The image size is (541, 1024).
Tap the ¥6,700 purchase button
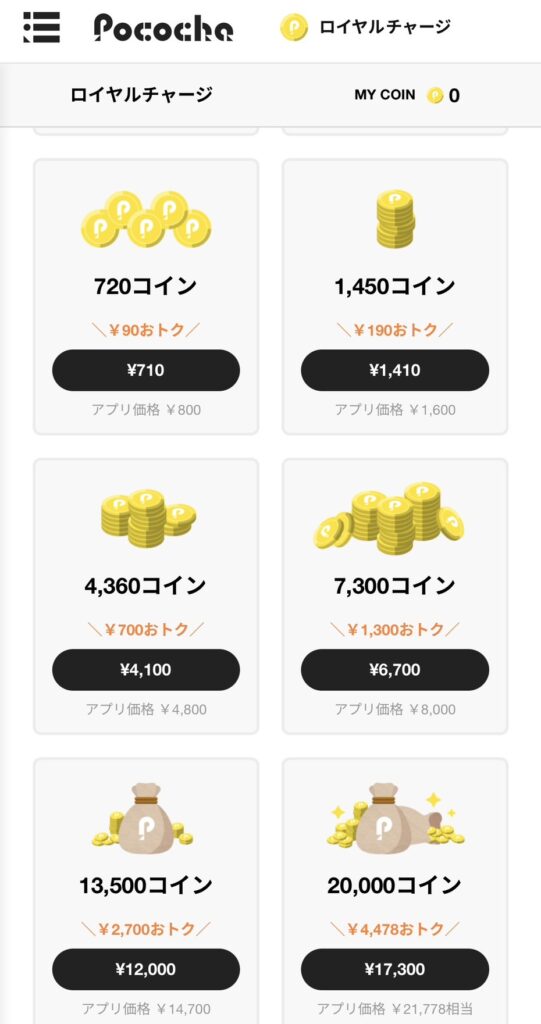(395, 669)
